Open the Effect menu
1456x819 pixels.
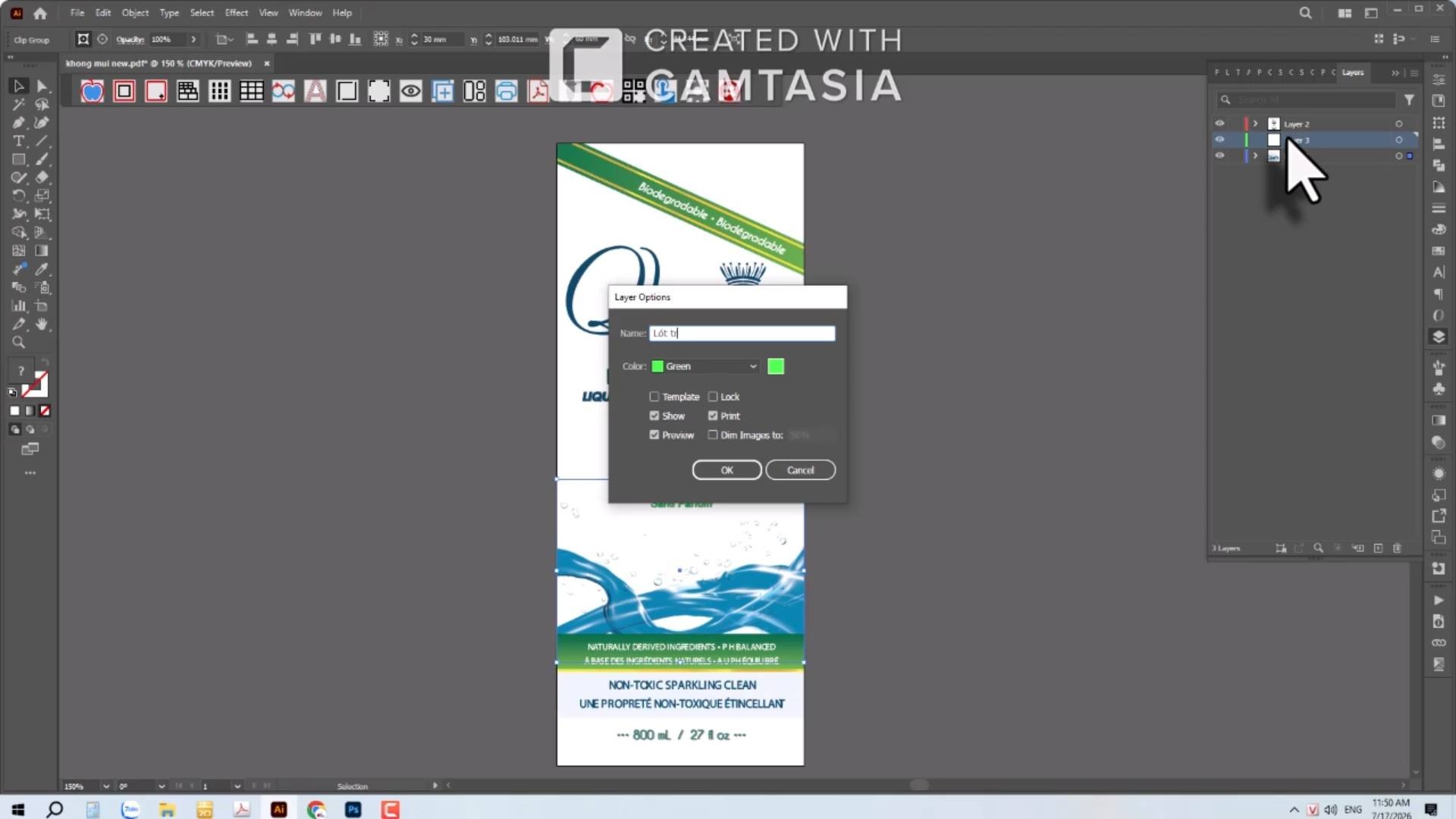236,13
